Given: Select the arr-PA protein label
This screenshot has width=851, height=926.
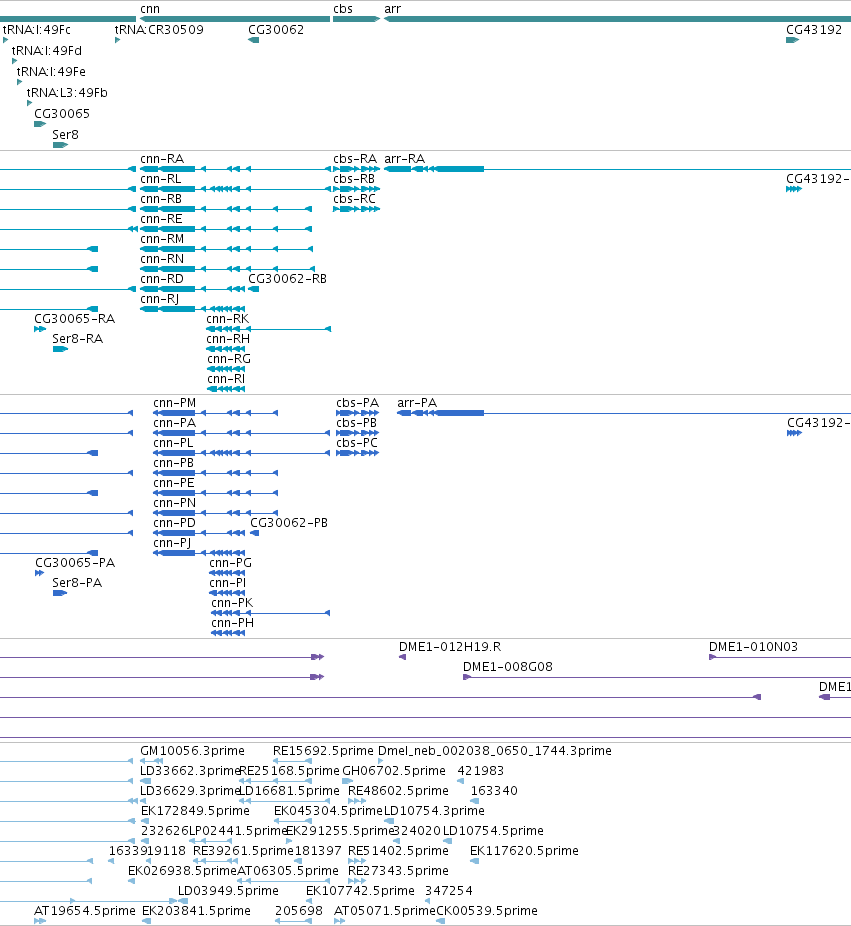Looking at the screenshot, I should pos(417,403).
